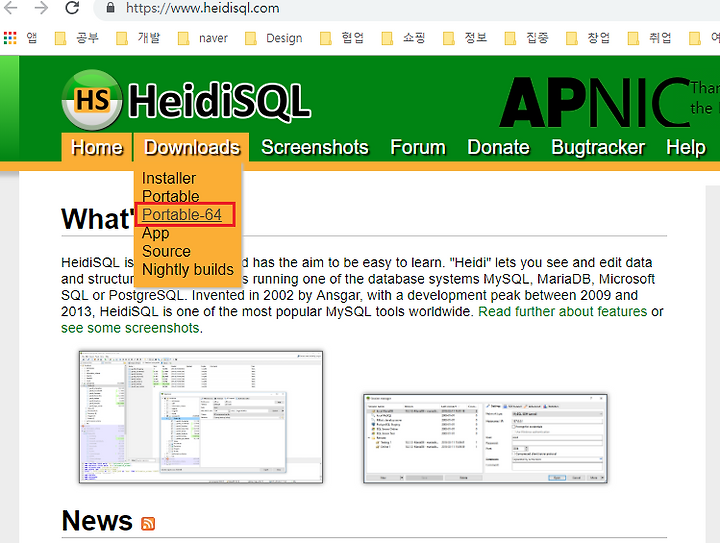Screen dimensions: 720x543
Task: Open the Help tab
Action: pyautogui.click(x=686, y=147)
